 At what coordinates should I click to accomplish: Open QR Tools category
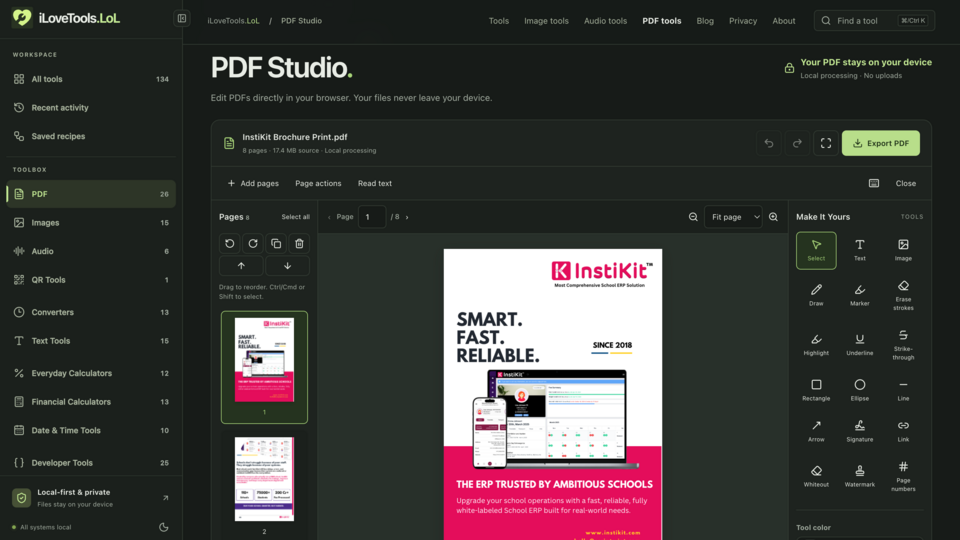click(91, 280)
